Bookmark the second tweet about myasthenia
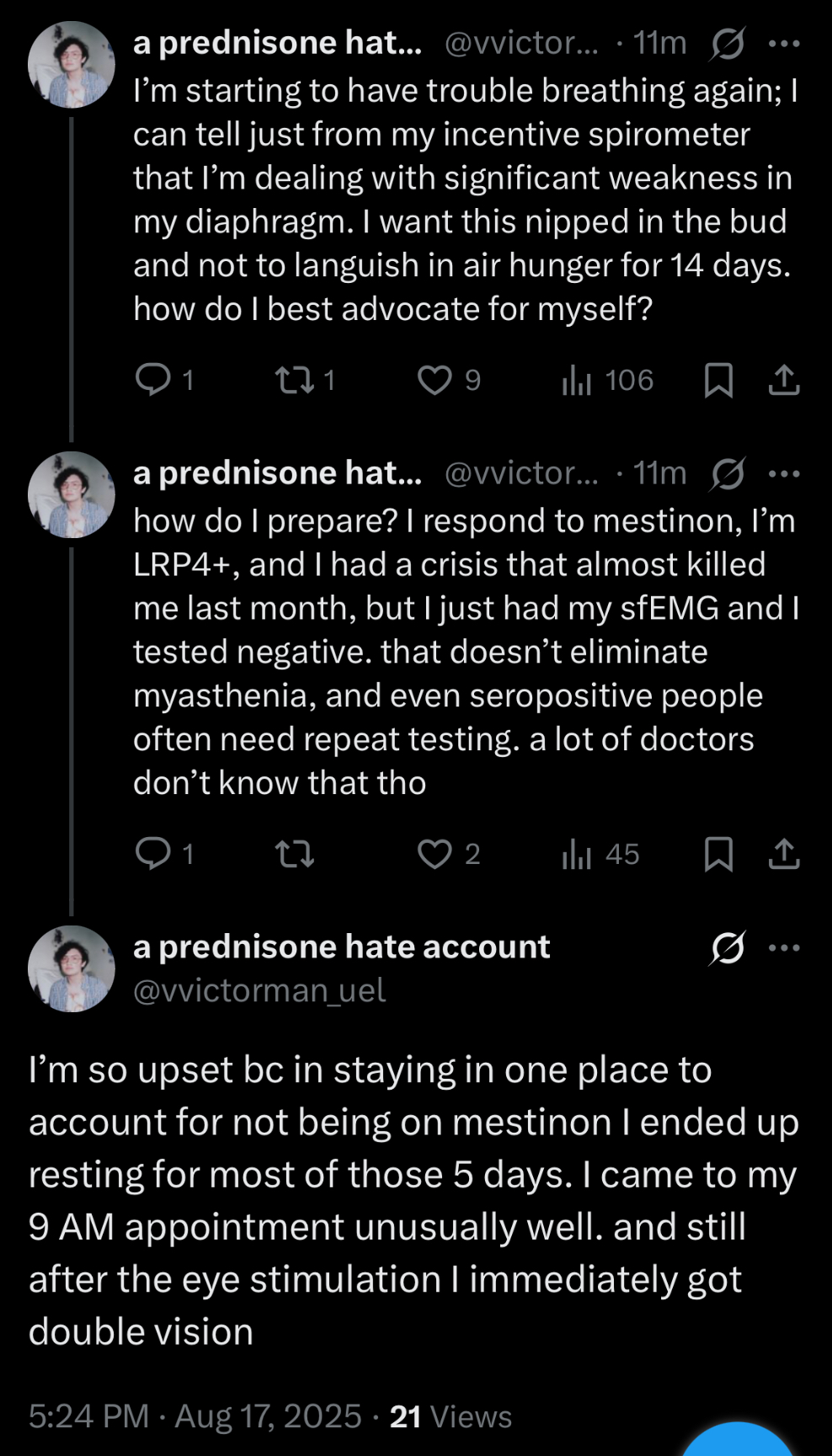Screen dimensions: 832x1456 point(718,854)
